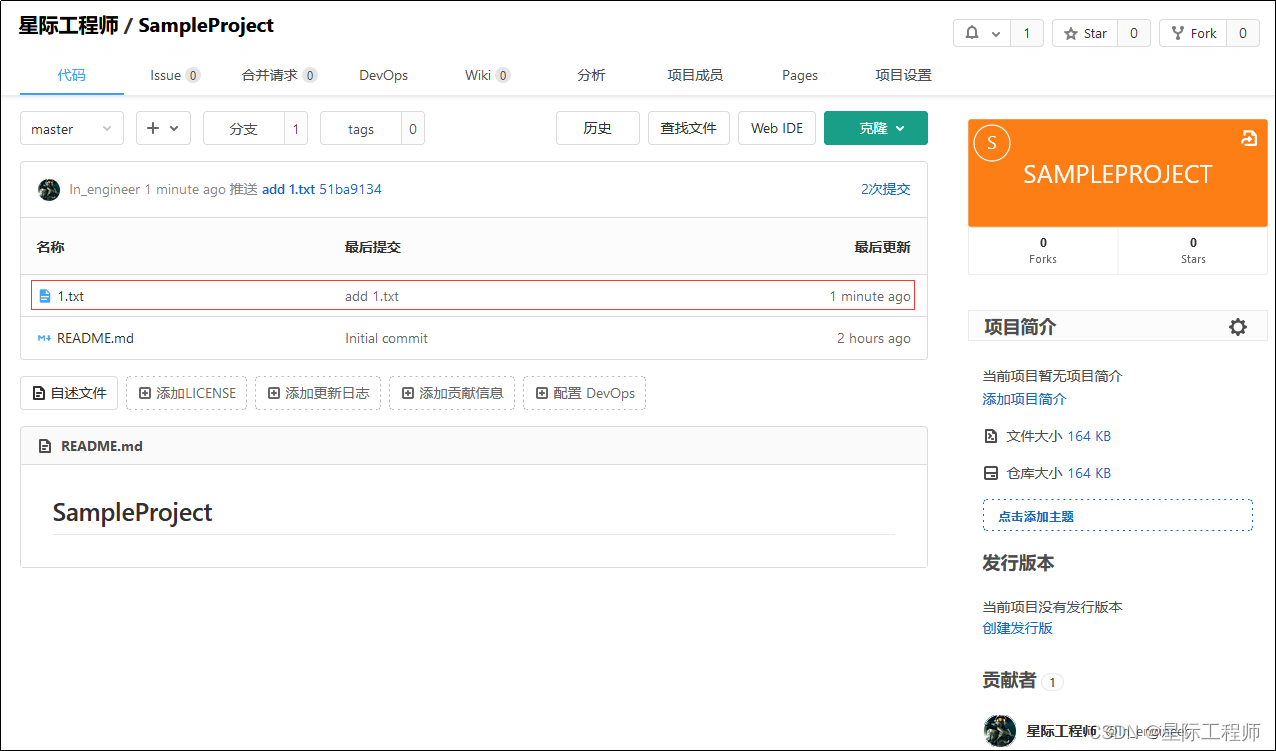Click the 文件大小 file icon
Image resolution: width=1276 pixels, height=751 pixels.
pyautogui.click(x=991, y=436)
